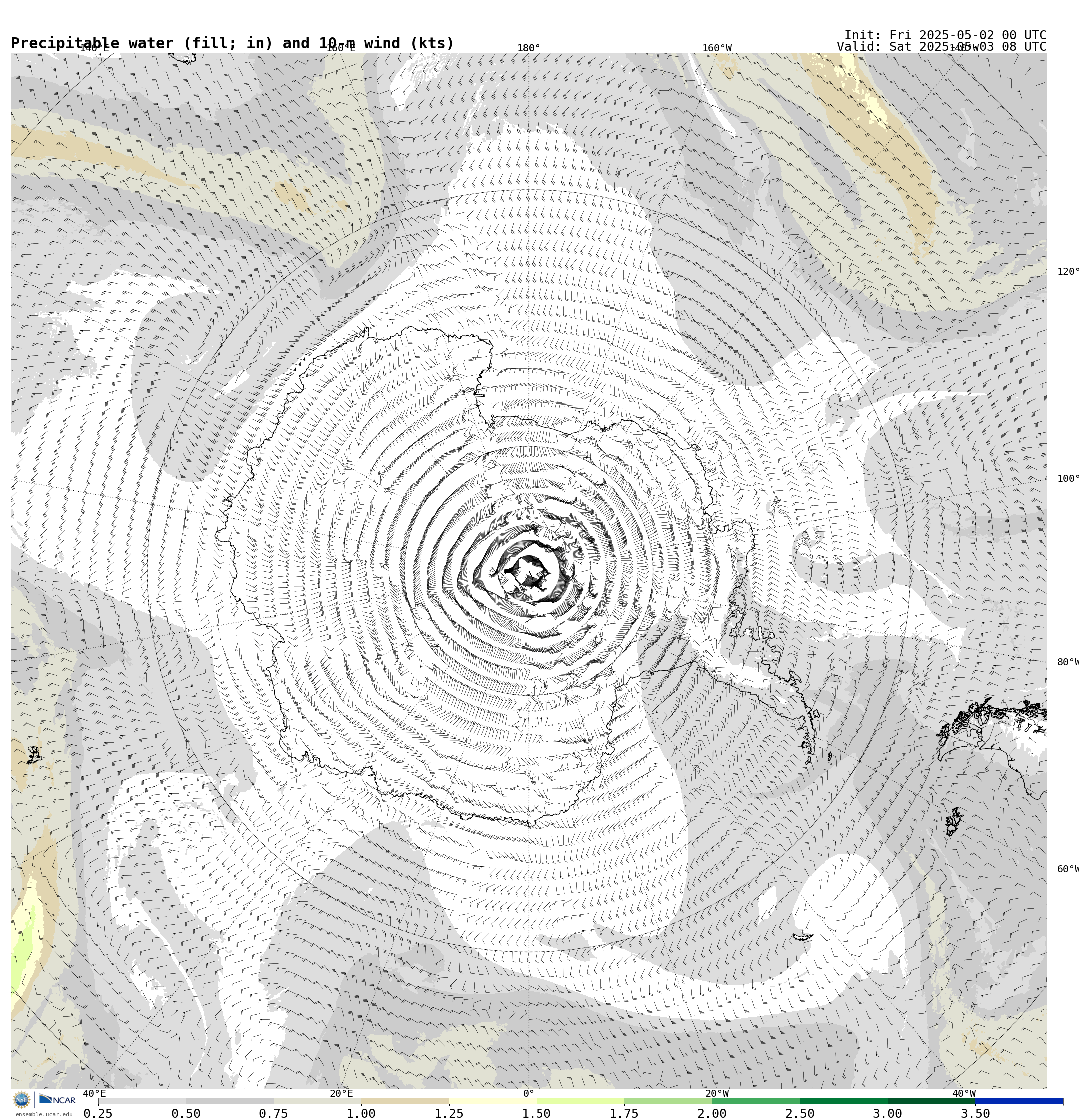Screen dimensions: 1079x1120
Task: Select the green 2.50–3.00 colorbar segment
Action: tap(844, 1101)
